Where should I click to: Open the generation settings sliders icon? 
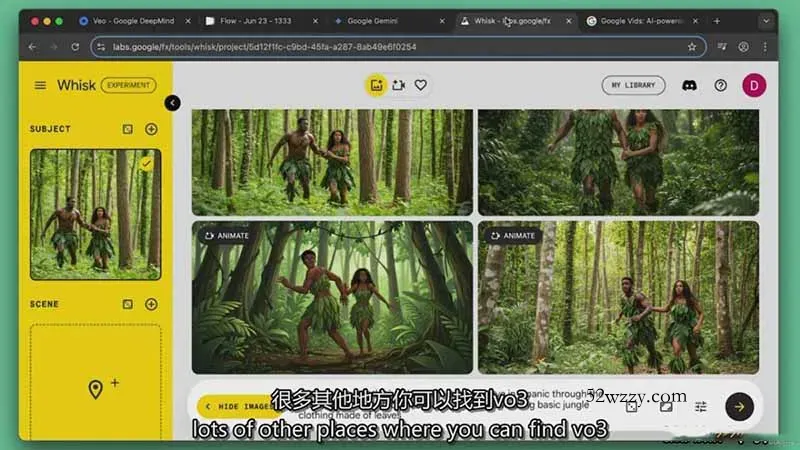point(700,406)
